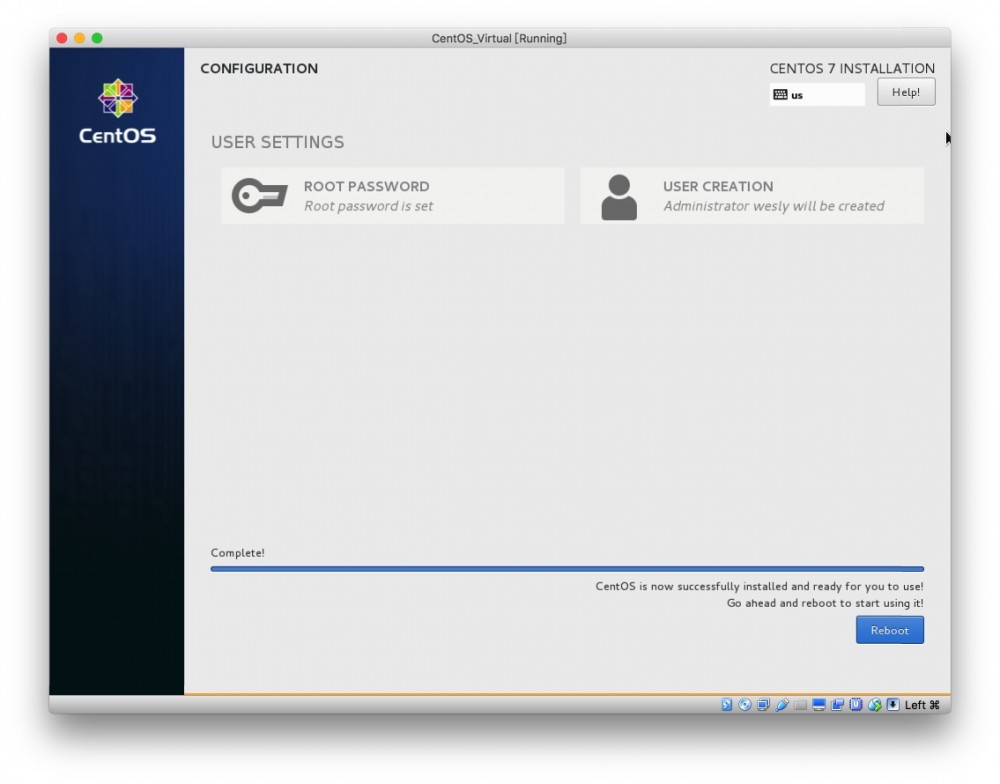
Task: Click the 'ROOT PASSWORD' heading
Action: (x=366, y=186)
